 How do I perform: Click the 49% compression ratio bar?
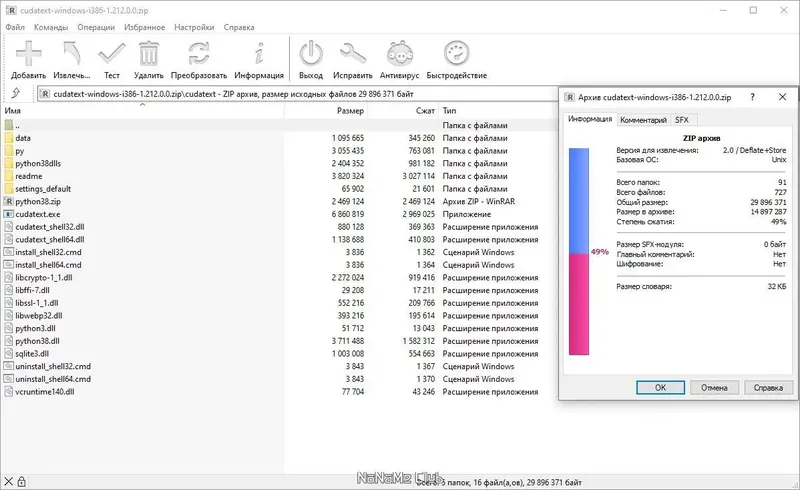(x=579, y=252)
